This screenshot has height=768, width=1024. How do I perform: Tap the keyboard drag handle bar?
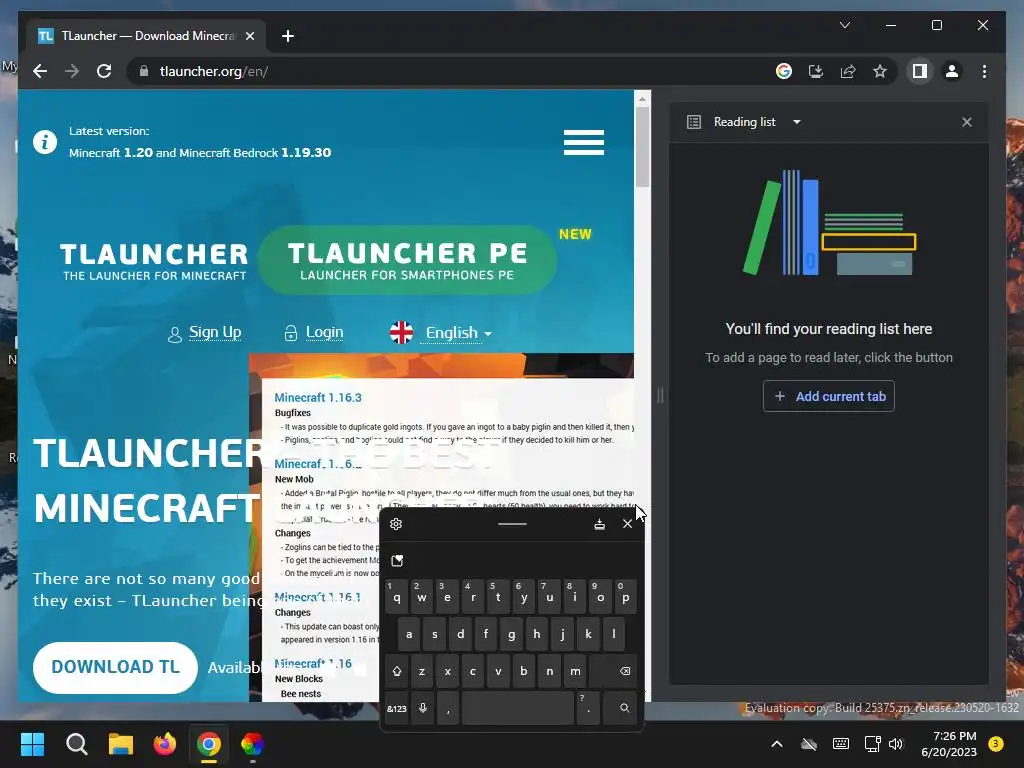(x=512, y=524)
